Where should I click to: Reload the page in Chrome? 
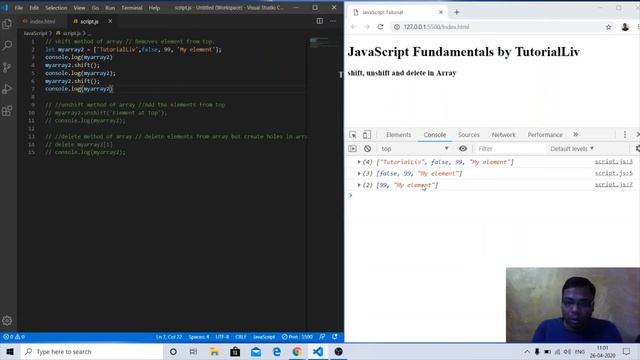point(380,27)
